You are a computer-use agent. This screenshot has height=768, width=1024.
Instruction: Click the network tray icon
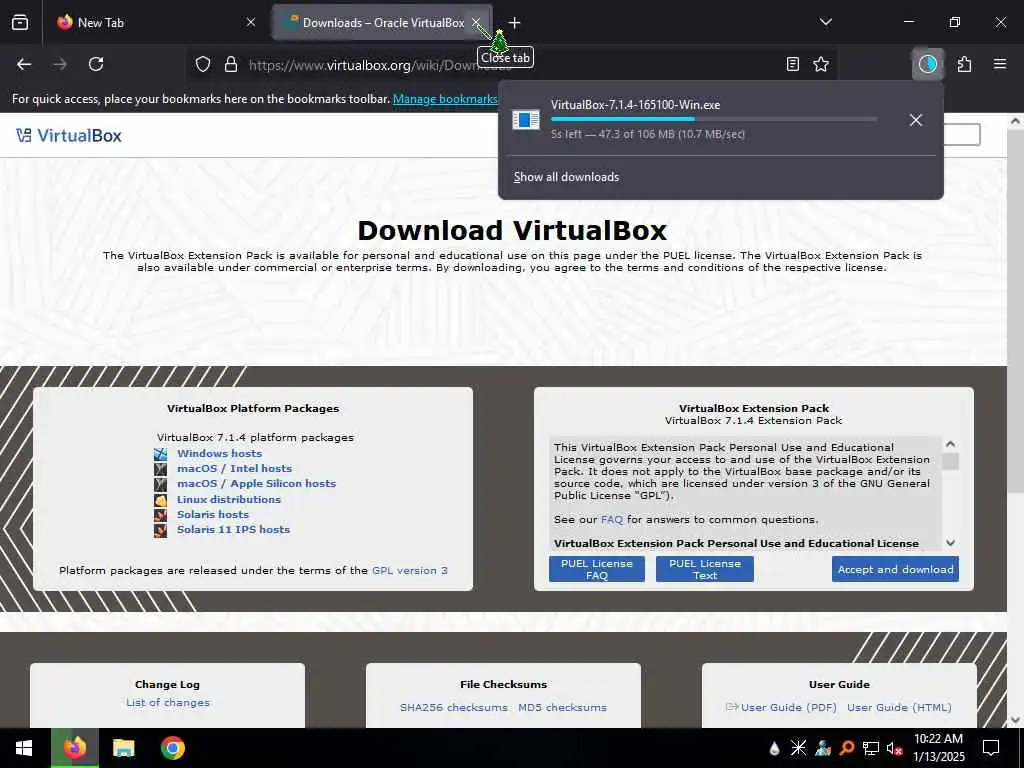pos(871,748)
